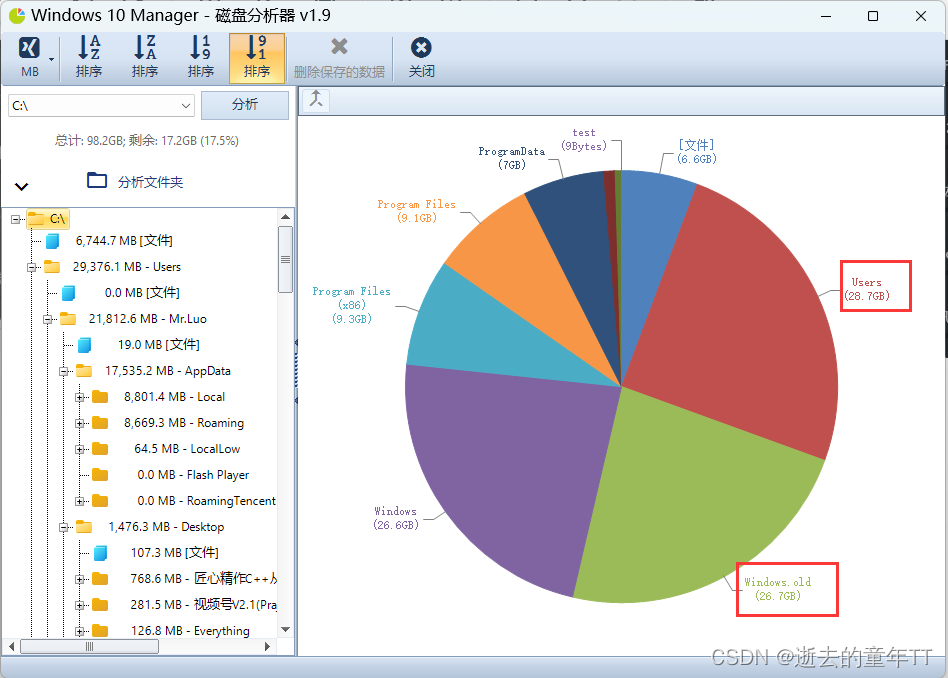
Task: Click file icon next to 0.0 MB [文件]
Action: (x=68, y=293)
